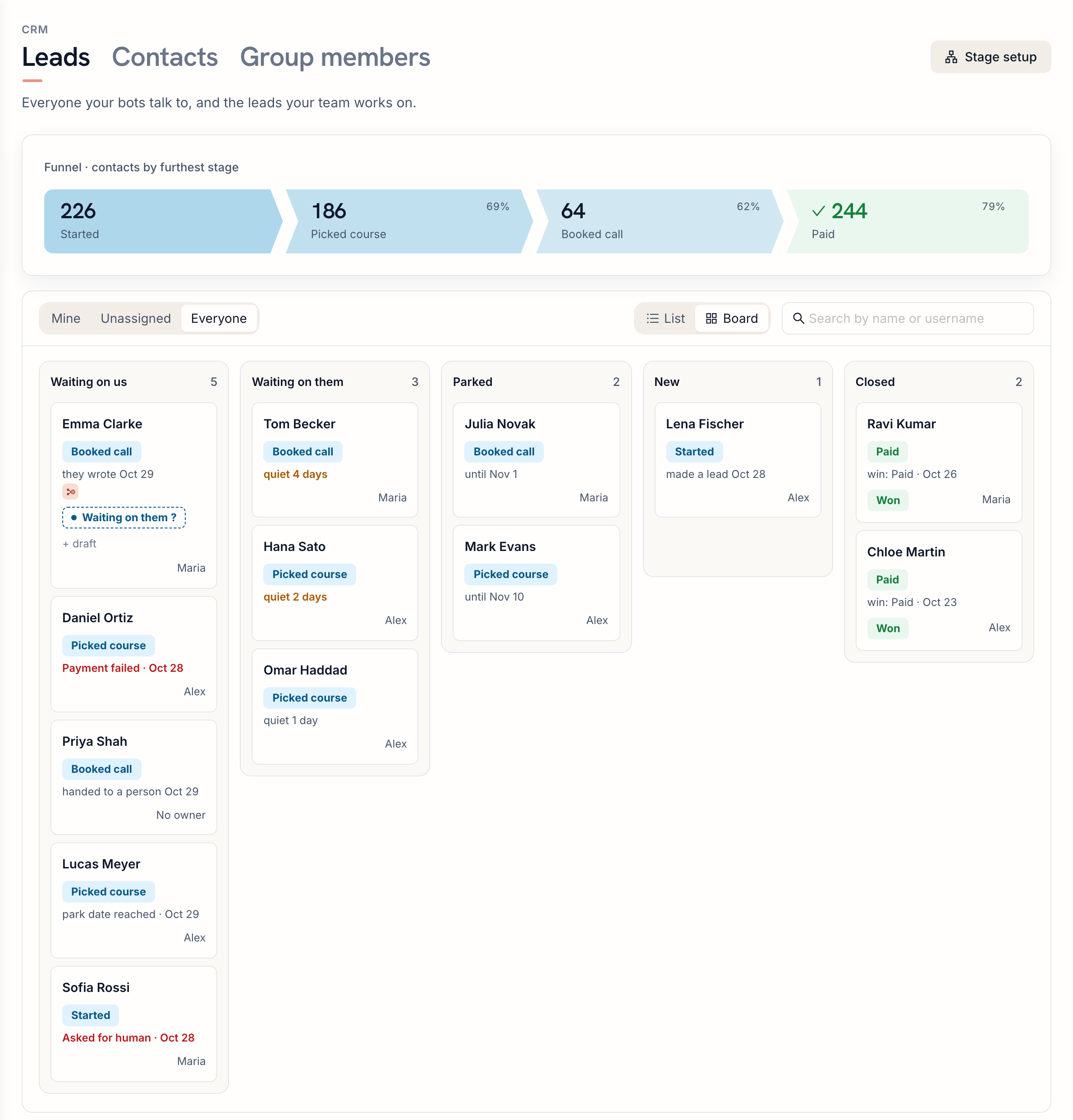Image resolution: width=1073 pixels, height=1120 pixels.
Task: Click 'quiet 4 days' on Tom Becker's card
Action: click(295, 474)
